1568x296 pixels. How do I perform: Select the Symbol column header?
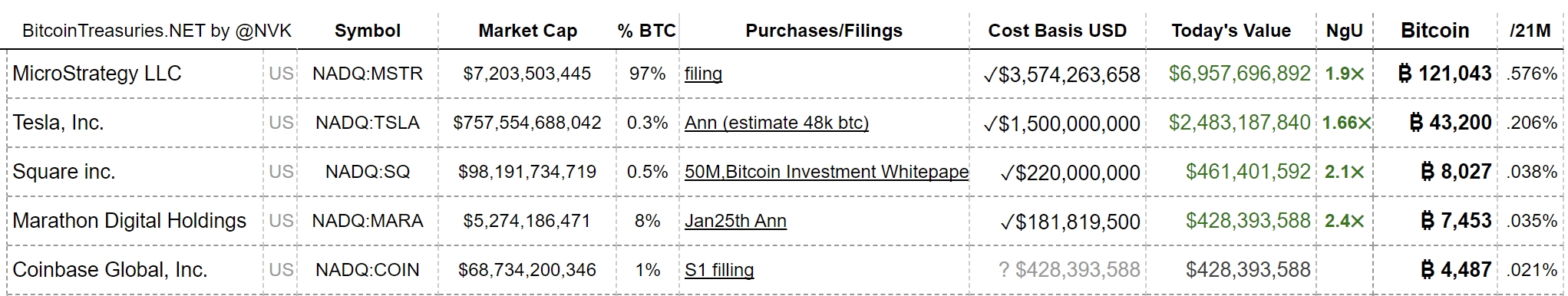368,31
